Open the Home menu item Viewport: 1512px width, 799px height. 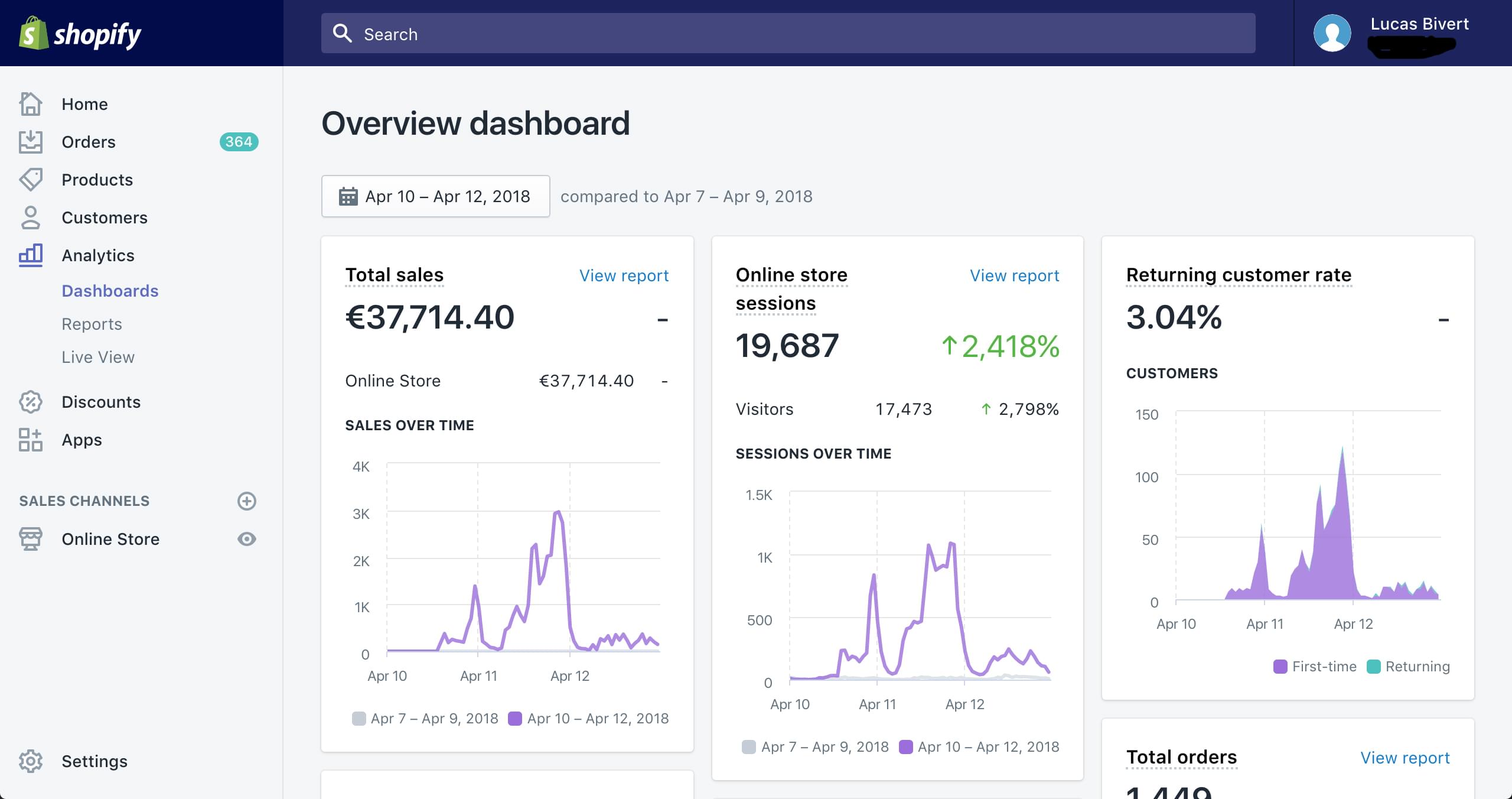click(x=84, y=104)
